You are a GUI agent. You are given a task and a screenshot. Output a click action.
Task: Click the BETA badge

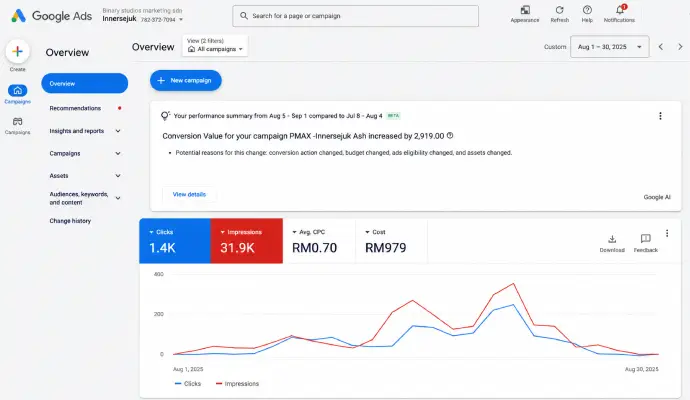click(393, 116)
